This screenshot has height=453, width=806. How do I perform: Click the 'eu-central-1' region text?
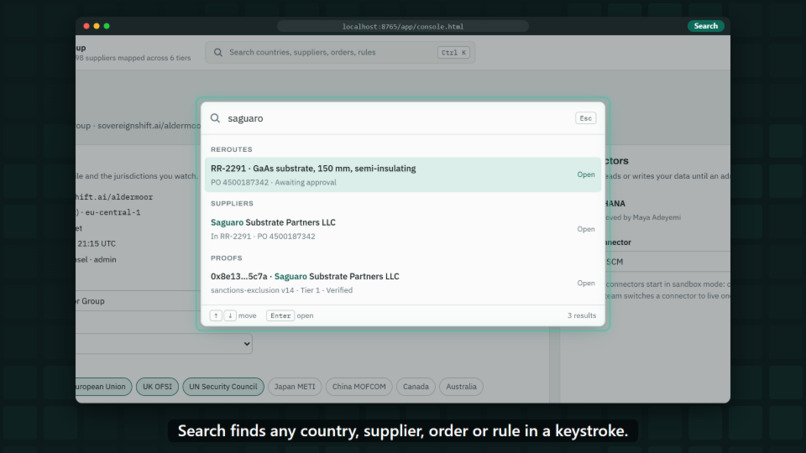(113, 212)
